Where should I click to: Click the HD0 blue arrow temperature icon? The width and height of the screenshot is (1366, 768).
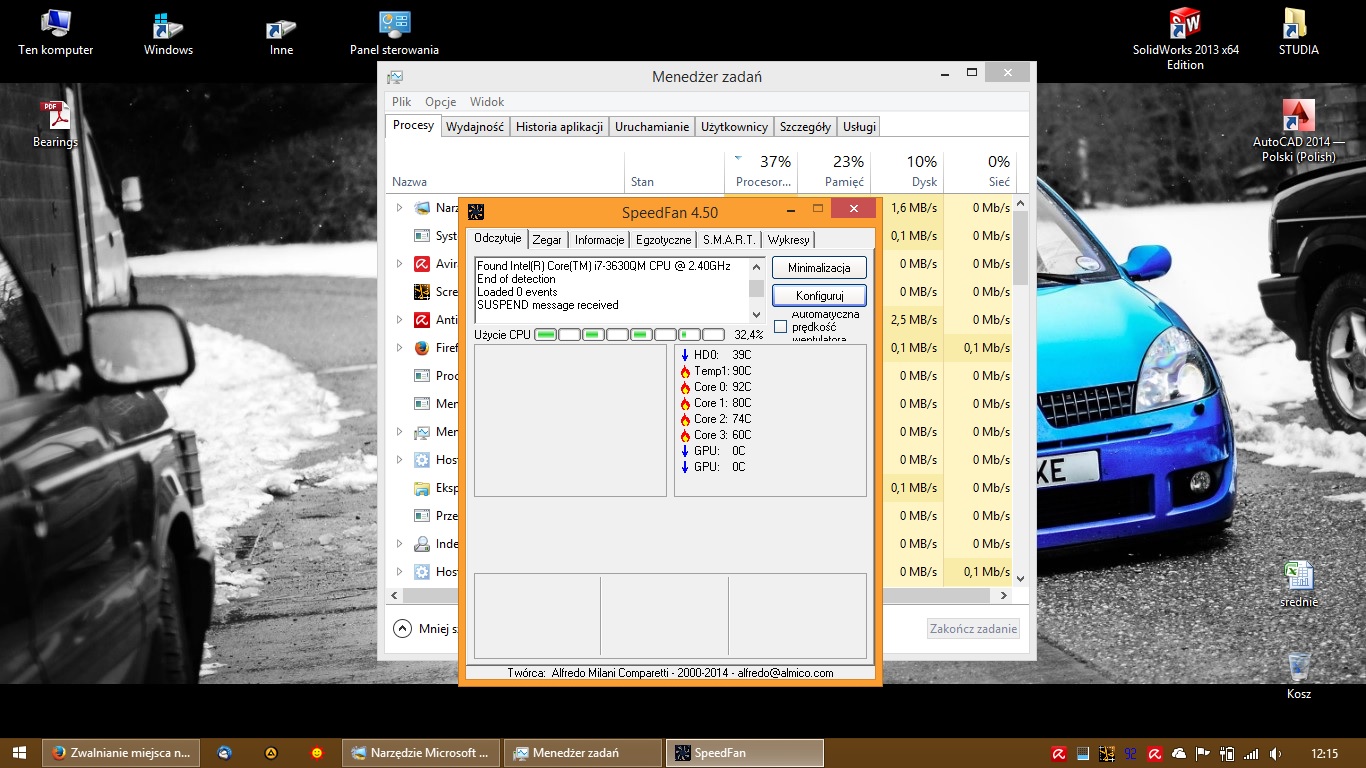point(685,355)
